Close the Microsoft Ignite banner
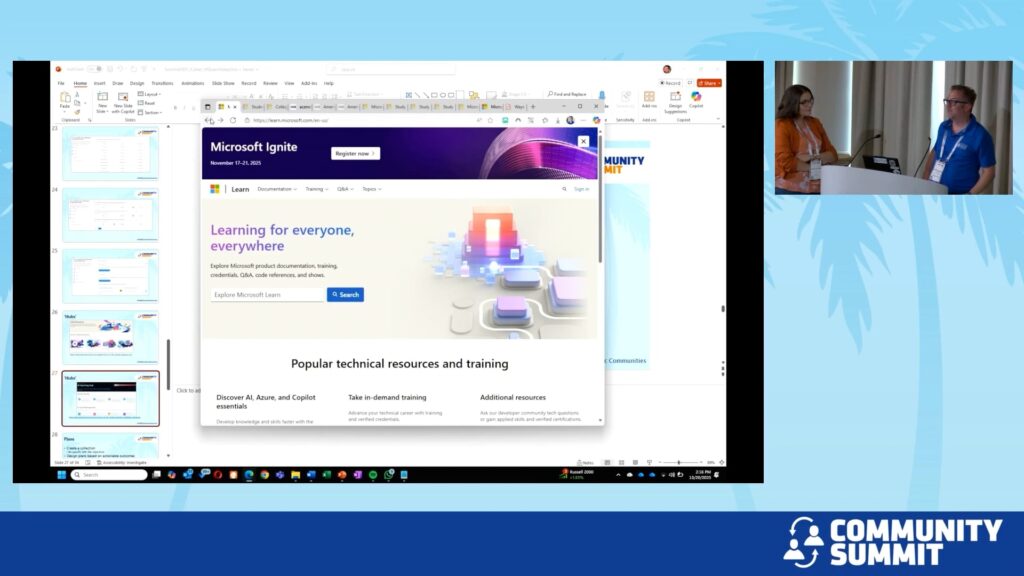The width and height of the screenshot is (1024, 576). pos(584,142)
